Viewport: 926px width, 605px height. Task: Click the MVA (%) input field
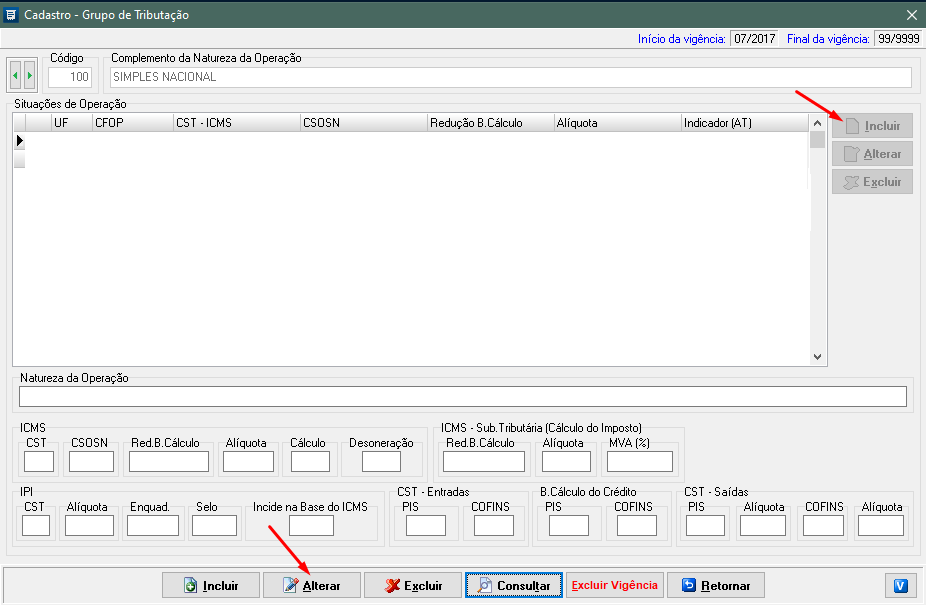tap(640, 461)
